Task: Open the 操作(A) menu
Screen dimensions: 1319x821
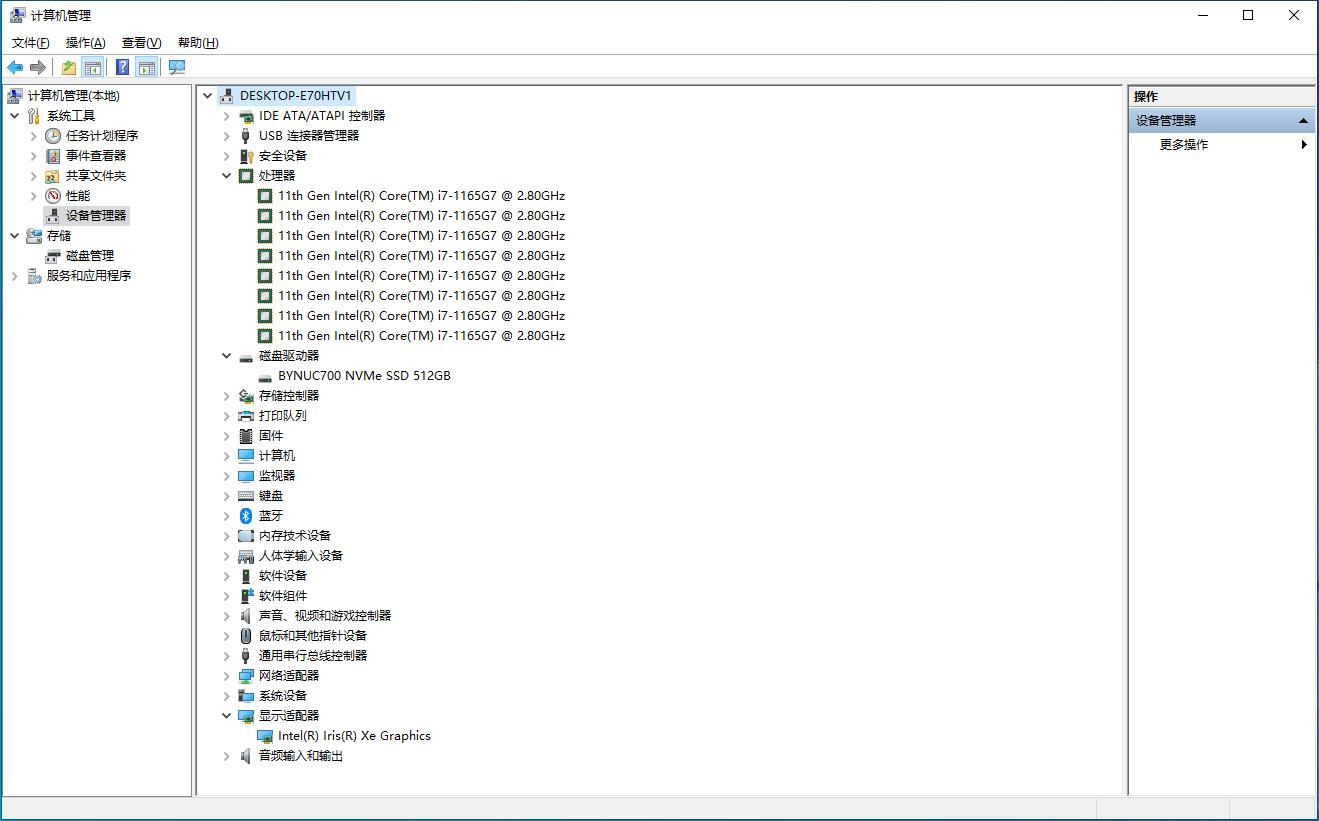Action: tap(85, 42)
